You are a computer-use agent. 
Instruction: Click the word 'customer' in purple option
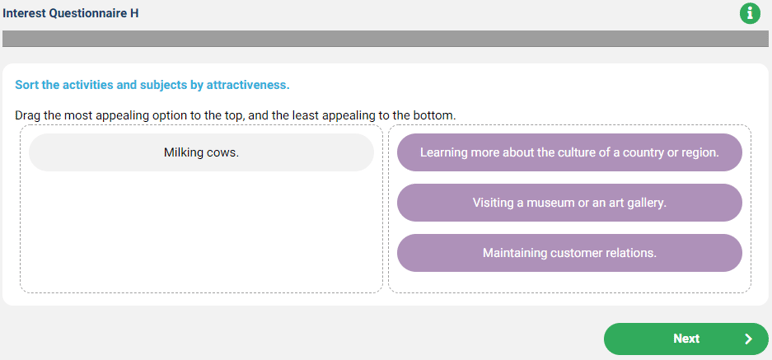click(573, 253)
